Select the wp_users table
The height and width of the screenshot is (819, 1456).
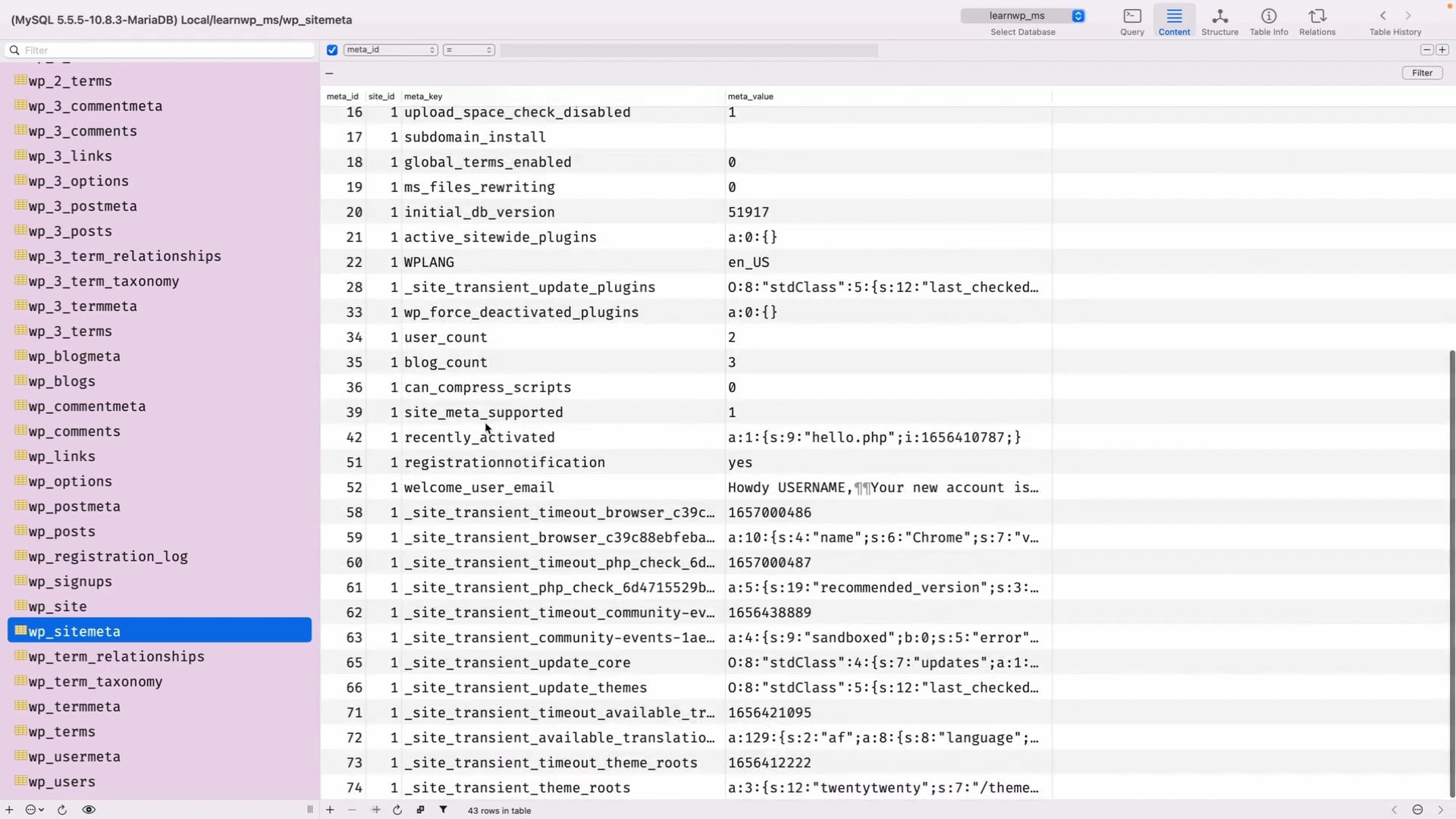tap(62, 782)
